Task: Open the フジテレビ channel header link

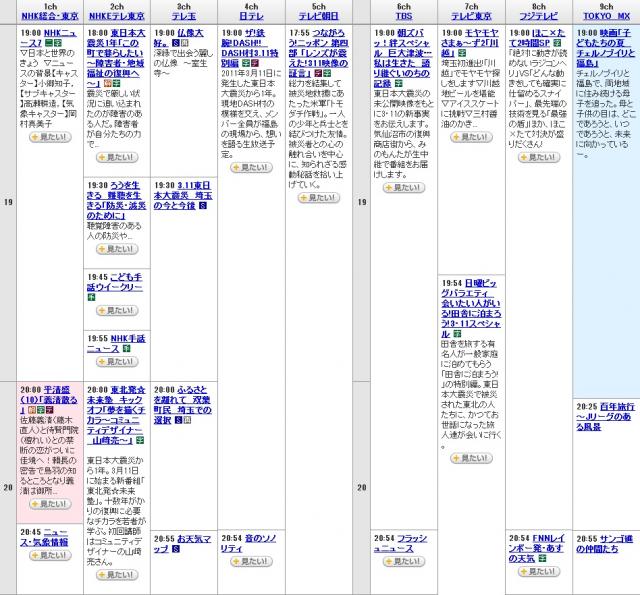Action: click(539, 16)
